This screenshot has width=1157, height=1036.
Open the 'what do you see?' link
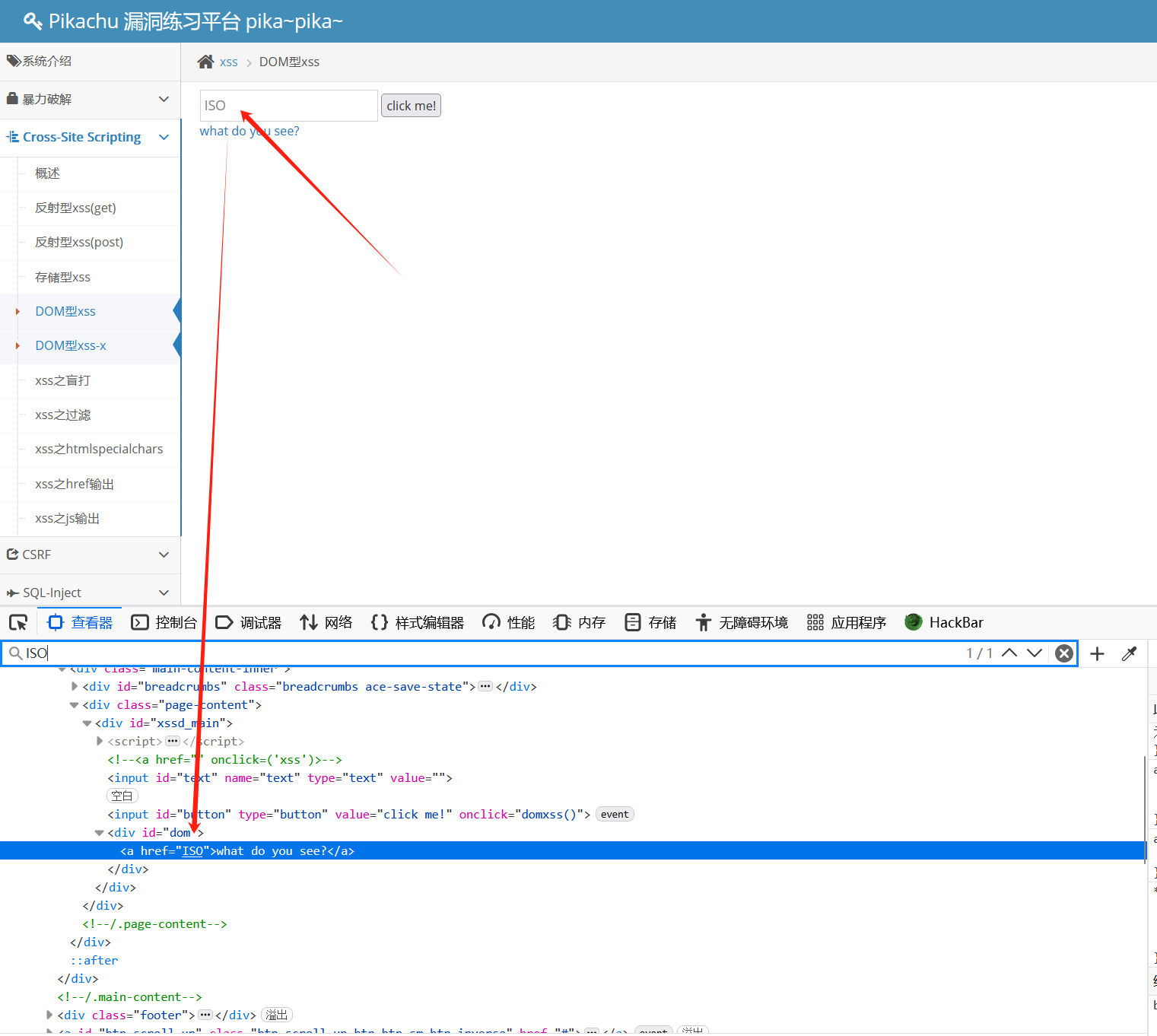tap(250, 131)
